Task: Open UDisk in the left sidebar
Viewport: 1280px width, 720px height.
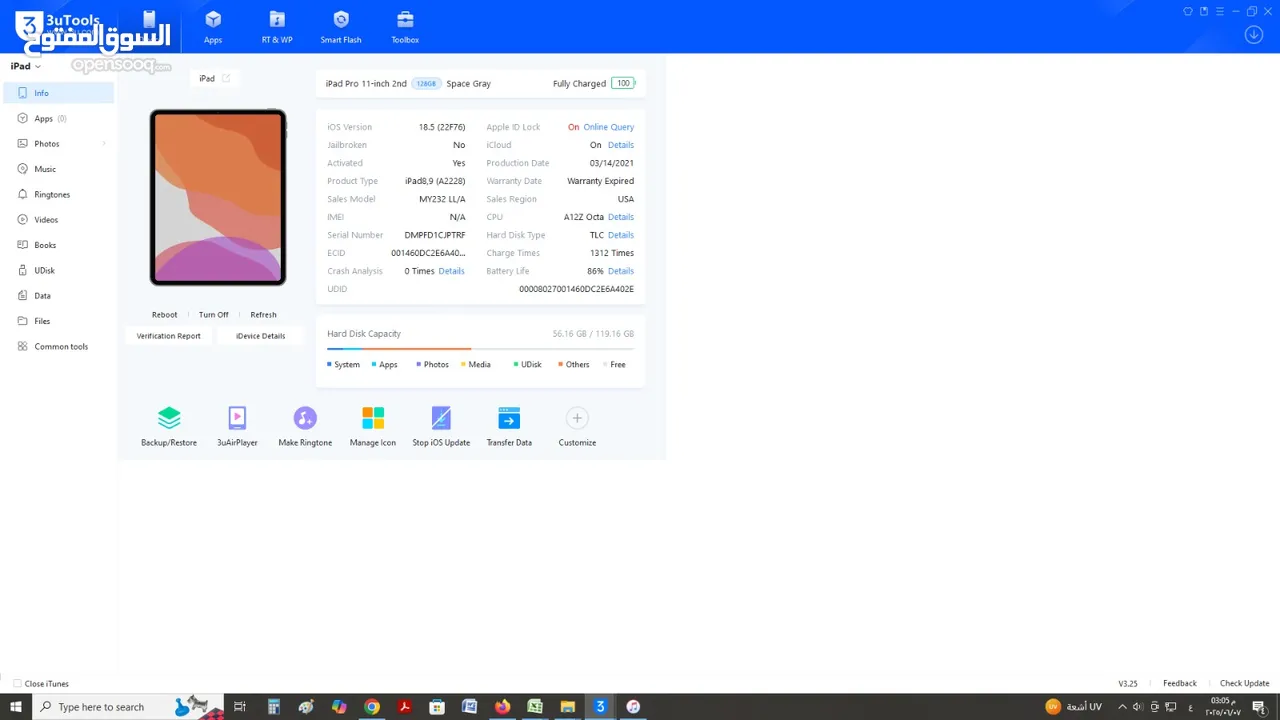Action: 58,270
